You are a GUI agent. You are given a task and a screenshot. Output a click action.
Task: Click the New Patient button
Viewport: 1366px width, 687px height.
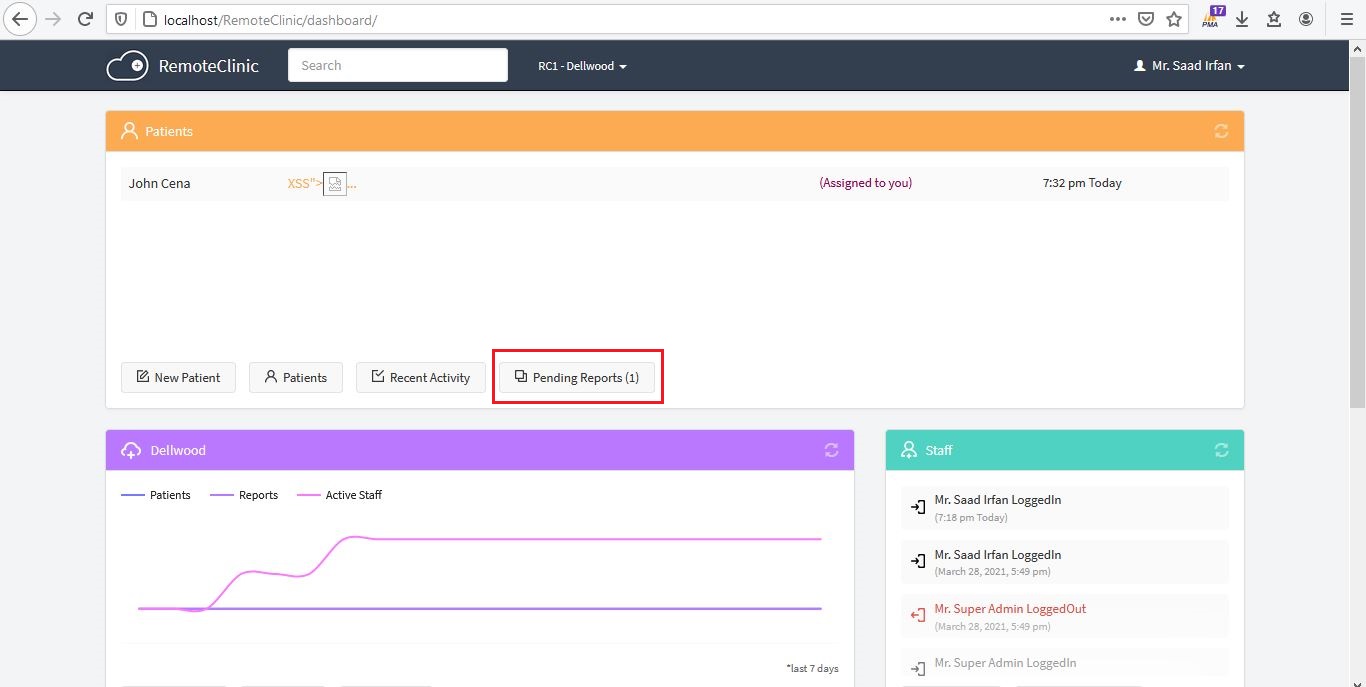178,377
